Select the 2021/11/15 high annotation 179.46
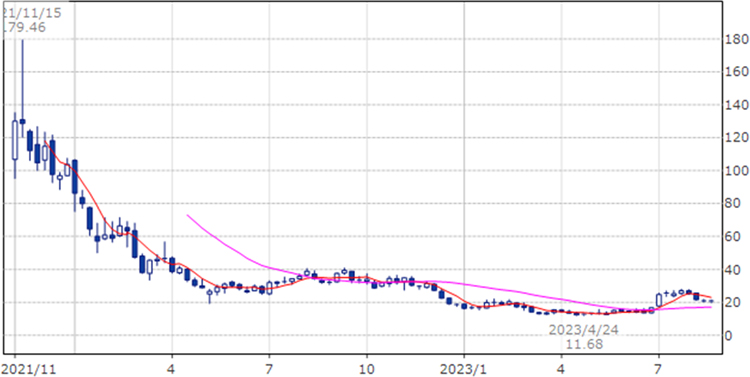The image size is (750, 377). coord(24,27)
